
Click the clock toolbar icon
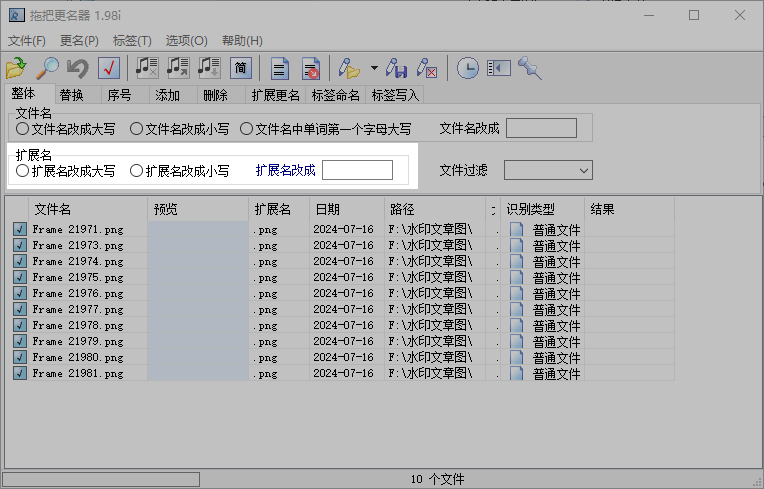pos(468,68)
